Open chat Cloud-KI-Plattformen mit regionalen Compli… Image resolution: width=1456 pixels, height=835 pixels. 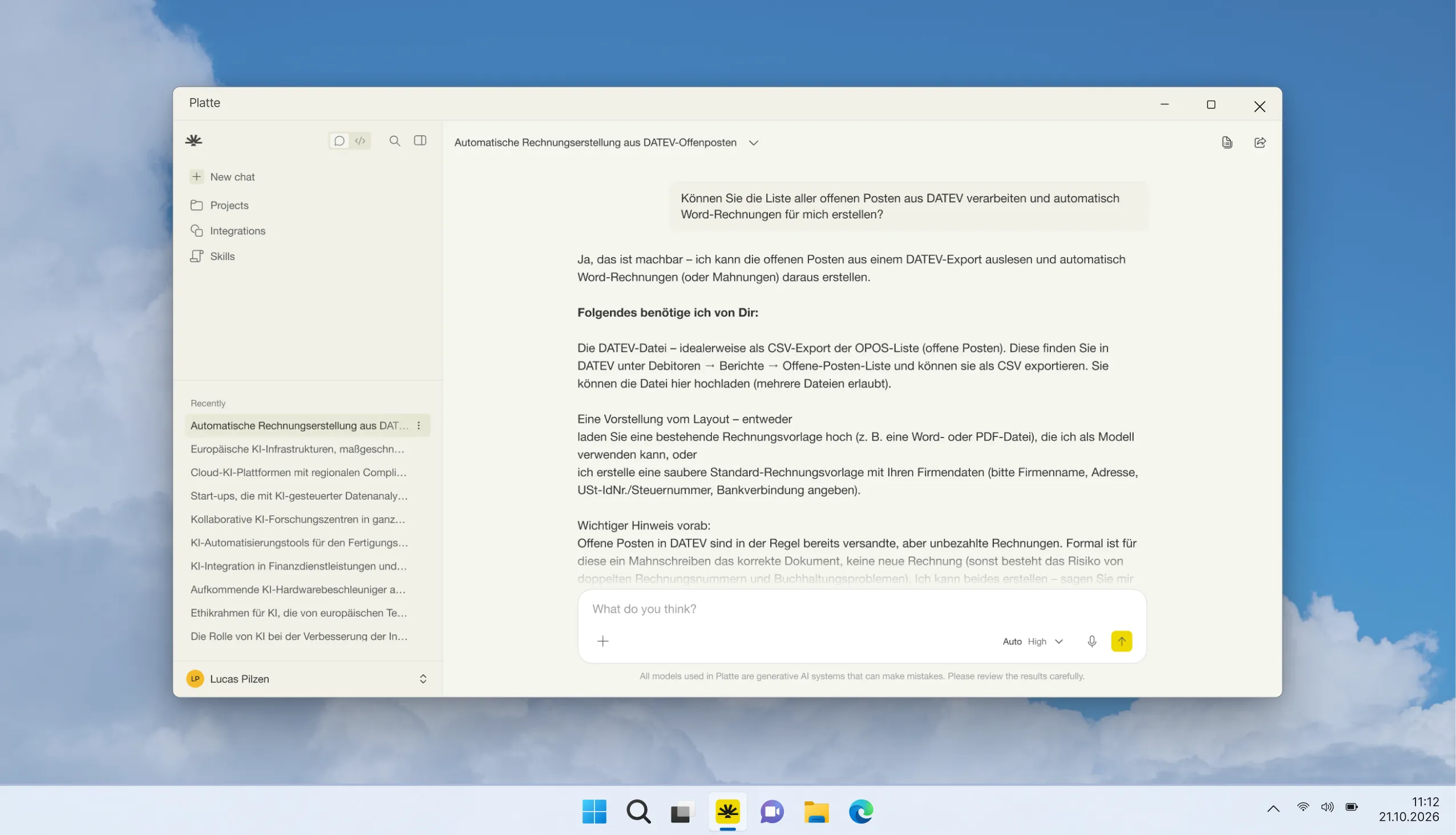point(298,473)
